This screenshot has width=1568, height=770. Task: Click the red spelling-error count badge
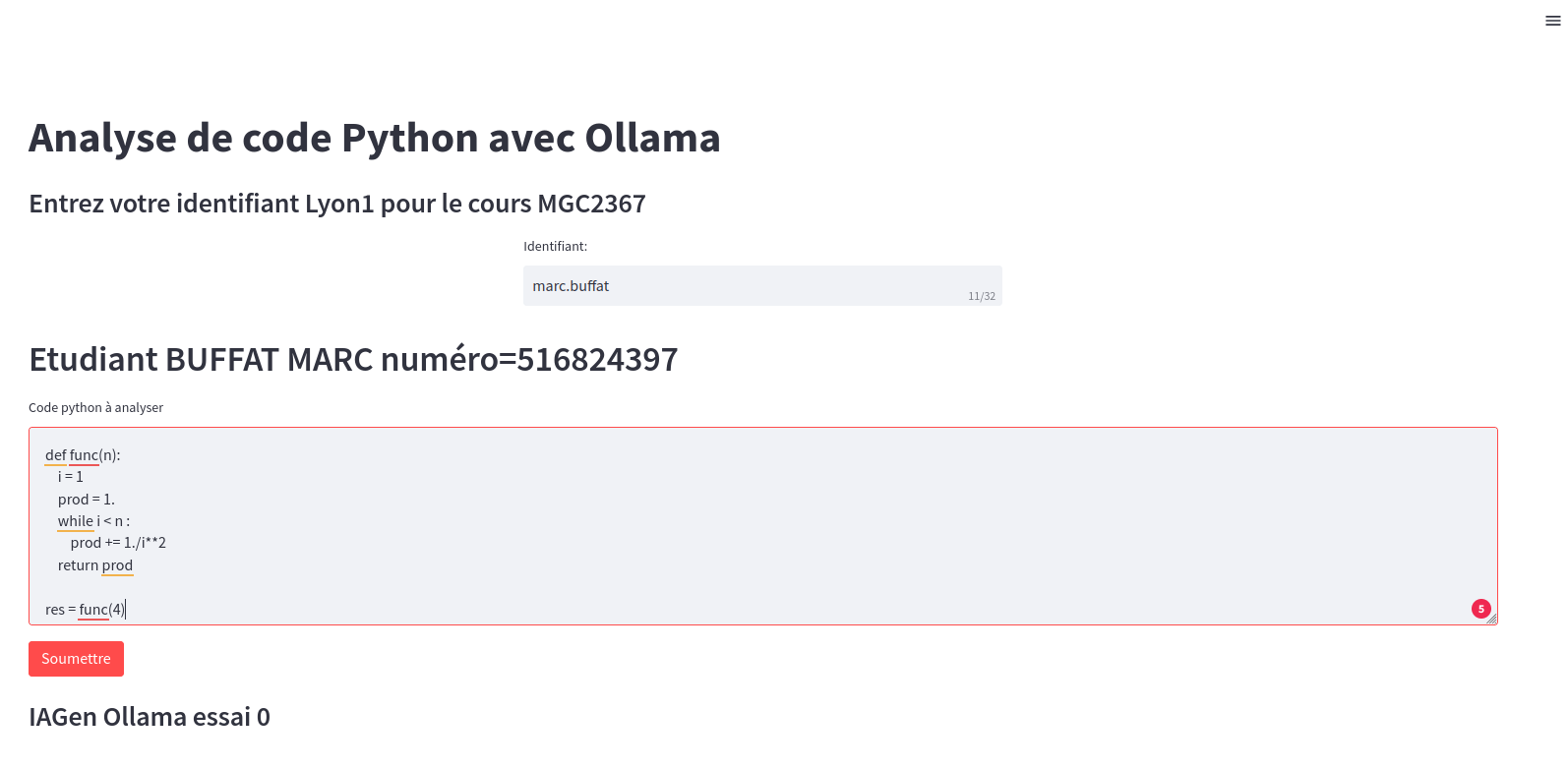pos(1480,609)
